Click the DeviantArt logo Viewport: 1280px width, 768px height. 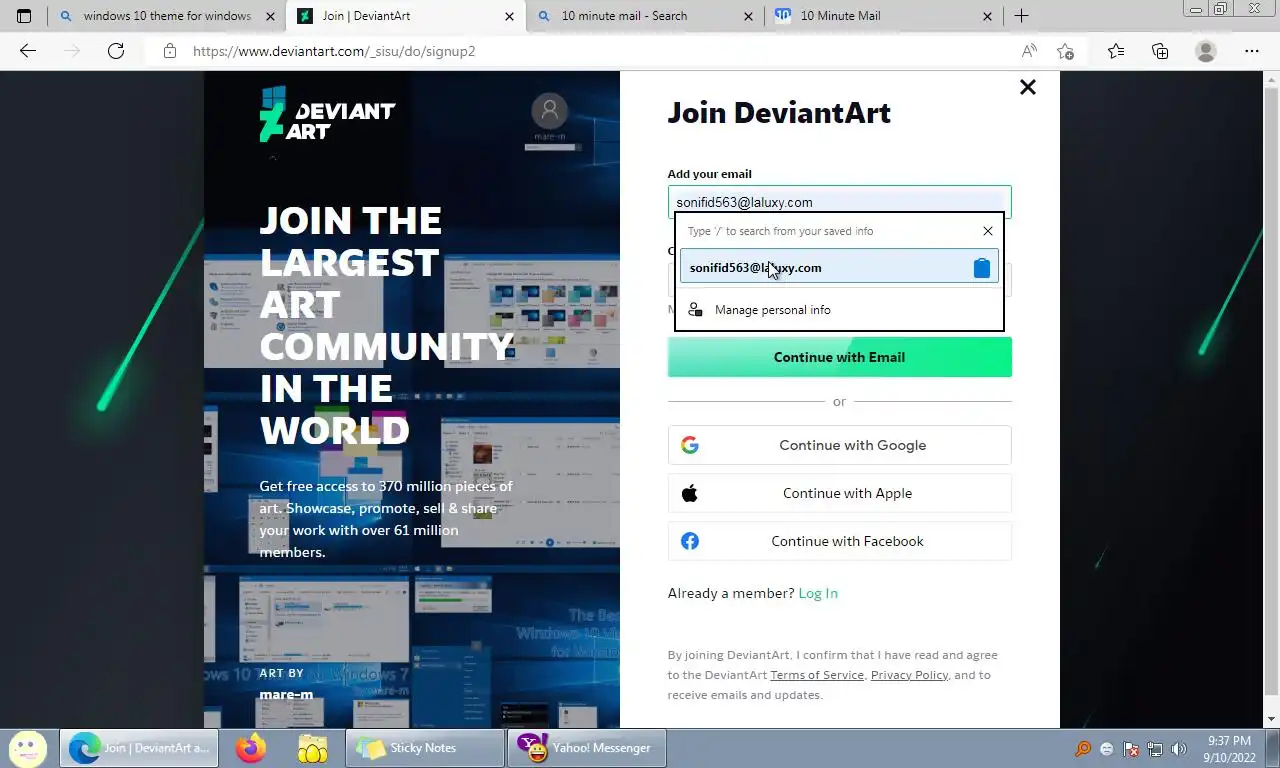click(327, 113)
